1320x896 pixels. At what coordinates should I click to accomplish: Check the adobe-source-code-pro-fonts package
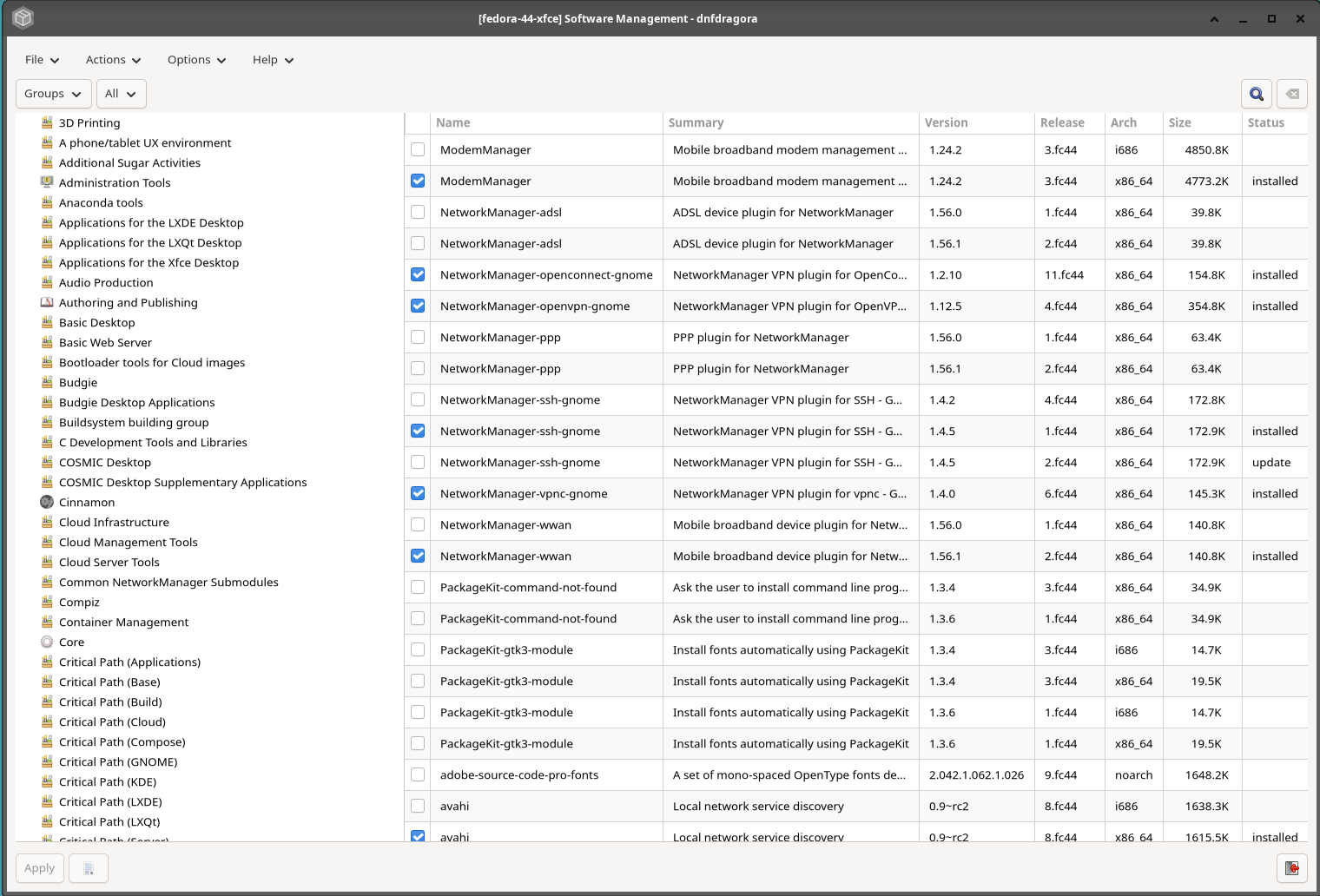(x=418, y=774)
